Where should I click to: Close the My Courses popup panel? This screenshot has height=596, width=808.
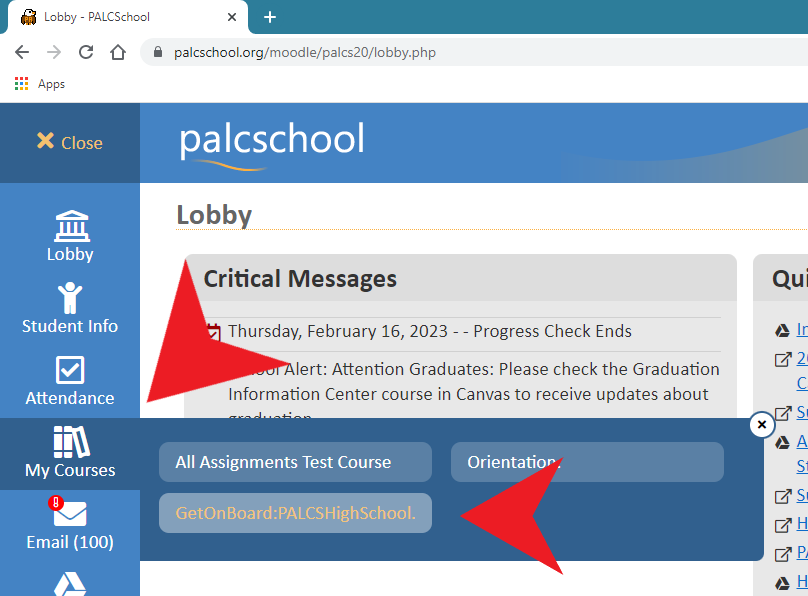point(762,425)
